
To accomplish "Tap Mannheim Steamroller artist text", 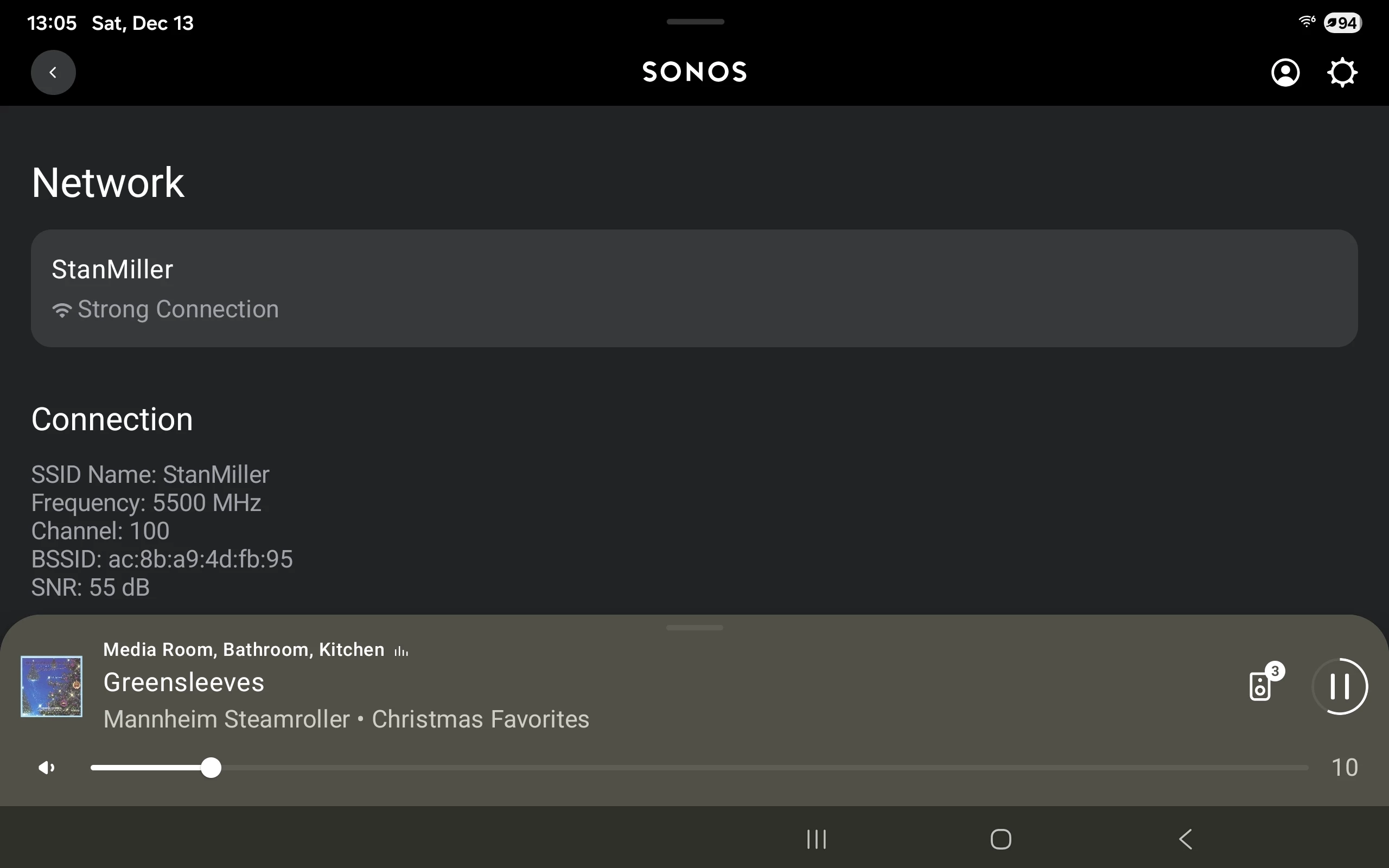I will (226, 719).
